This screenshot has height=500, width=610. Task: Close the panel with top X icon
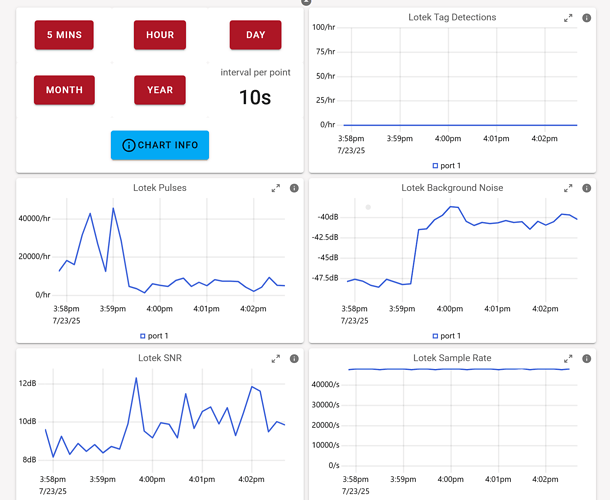pyautogui.click(x=306, y=2)
